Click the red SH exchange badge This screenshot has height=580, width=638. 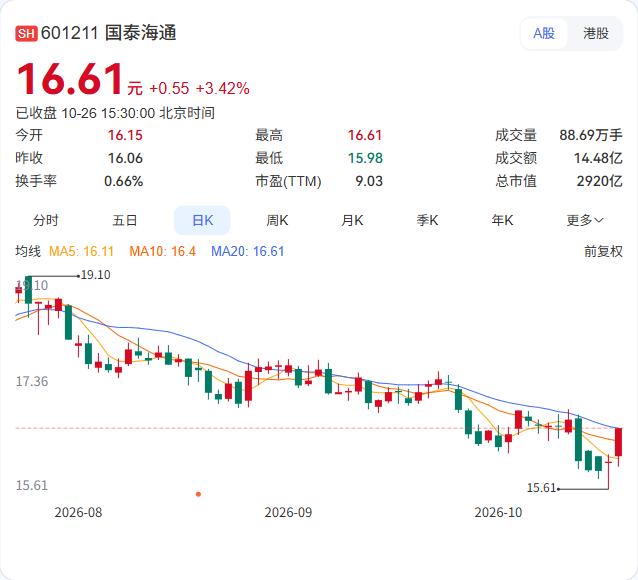pyautogui.click(x=26, y=33)
